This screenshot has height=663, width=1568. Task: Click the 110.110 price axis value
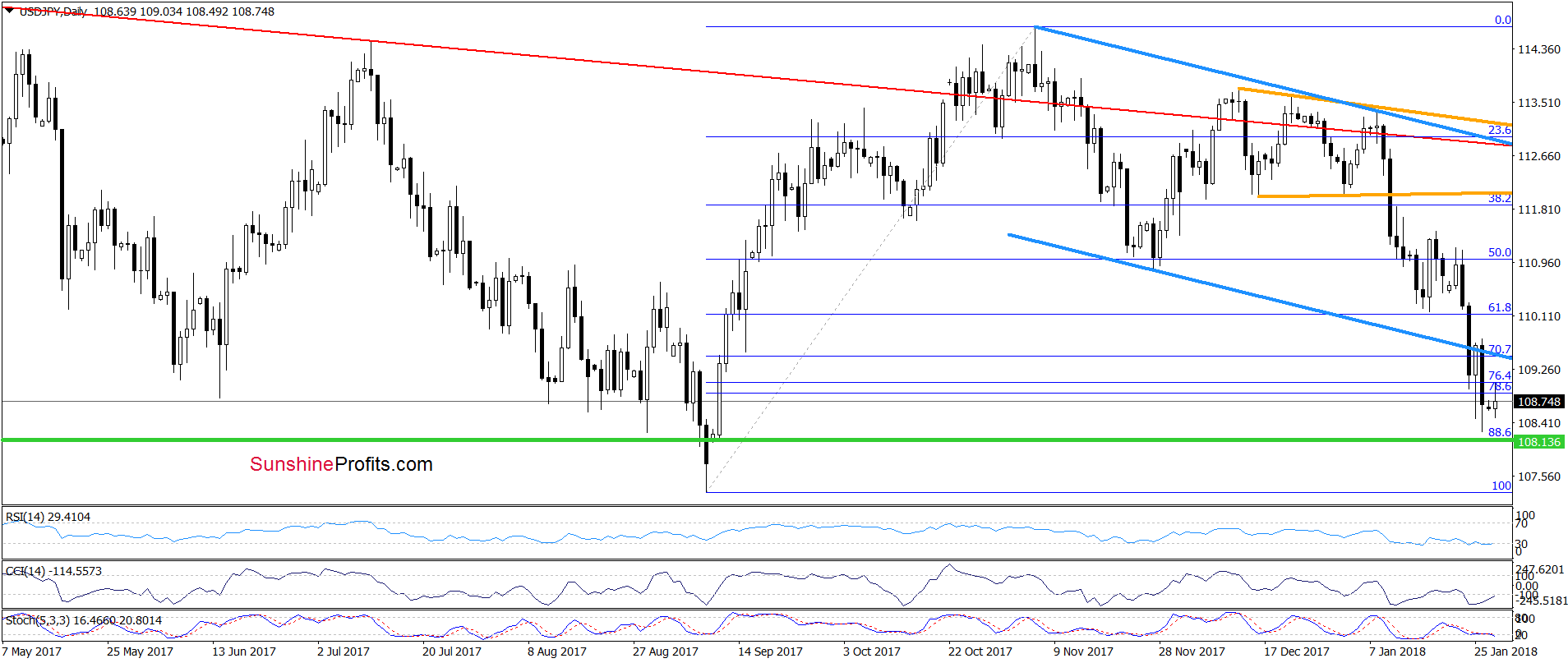pos(1538,316)
